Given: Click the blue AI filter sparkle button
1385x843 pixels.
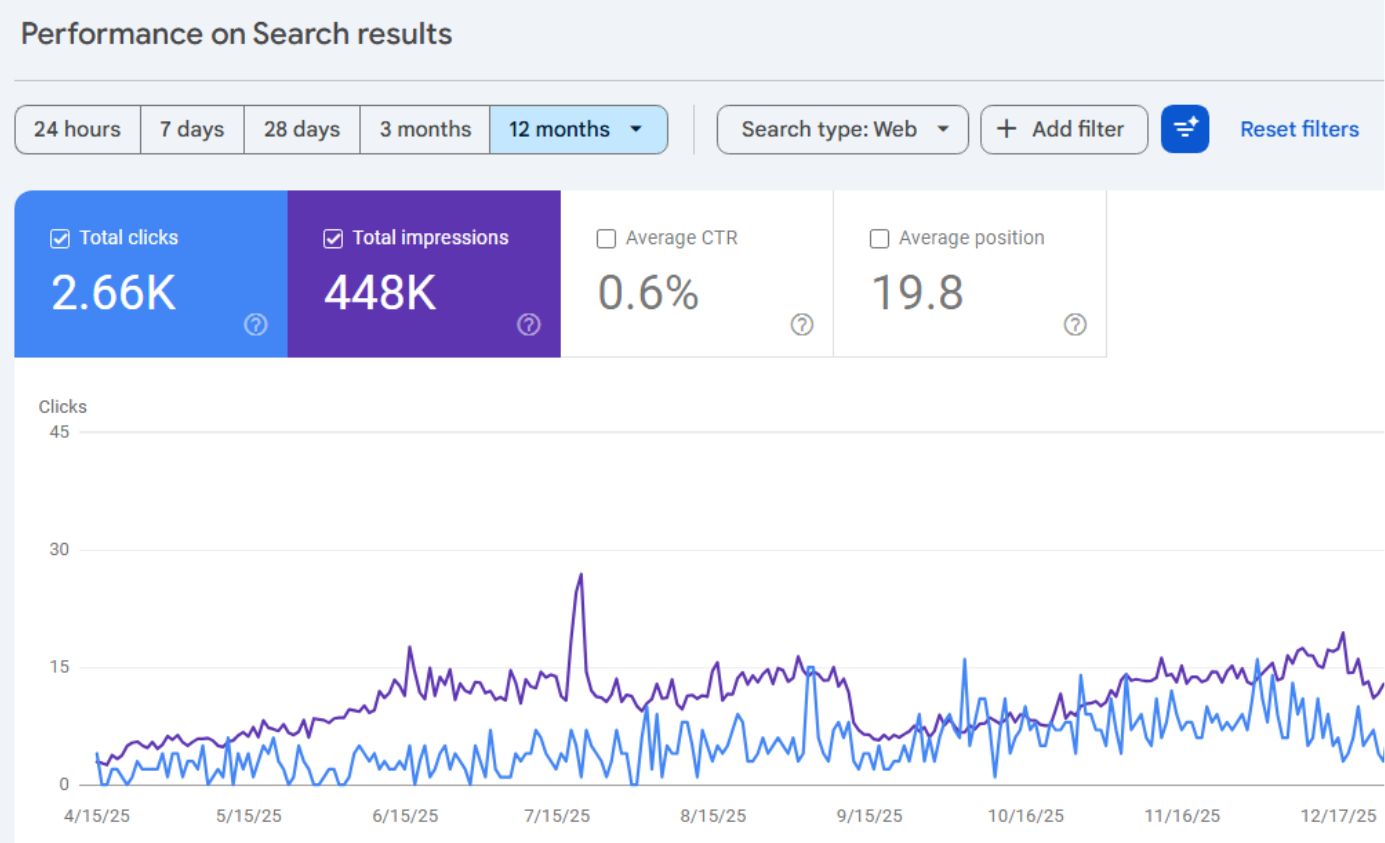Looking at the screenshot, I should [1184, 129].
